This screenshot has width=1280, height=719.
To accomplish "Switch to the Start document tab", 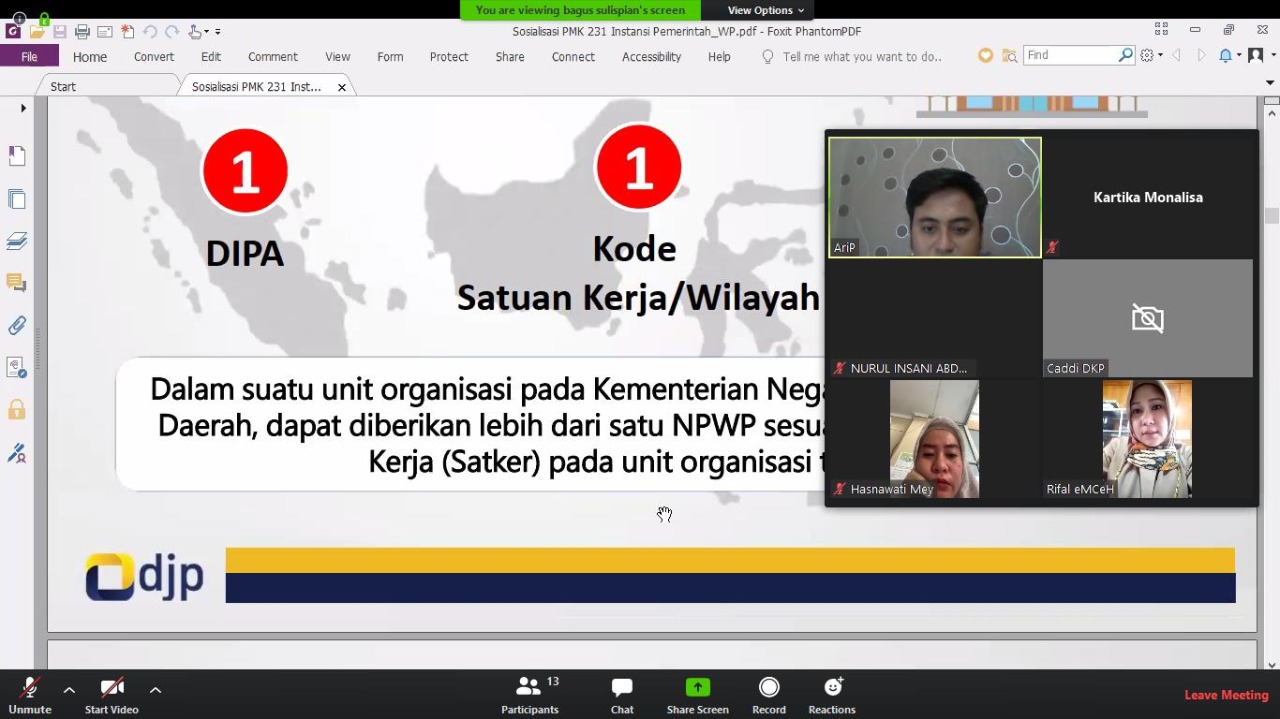I will click(63, 87).
